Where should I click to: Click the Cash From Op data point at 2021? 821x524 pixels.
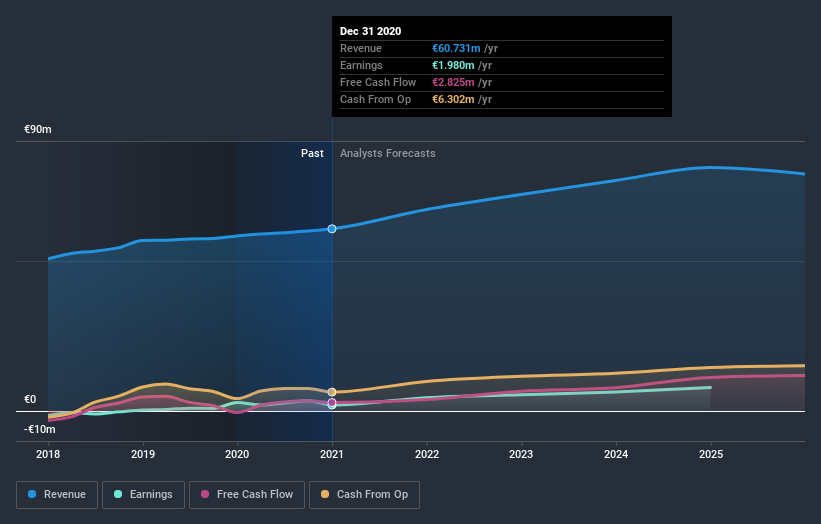click(x=332, y=392)
